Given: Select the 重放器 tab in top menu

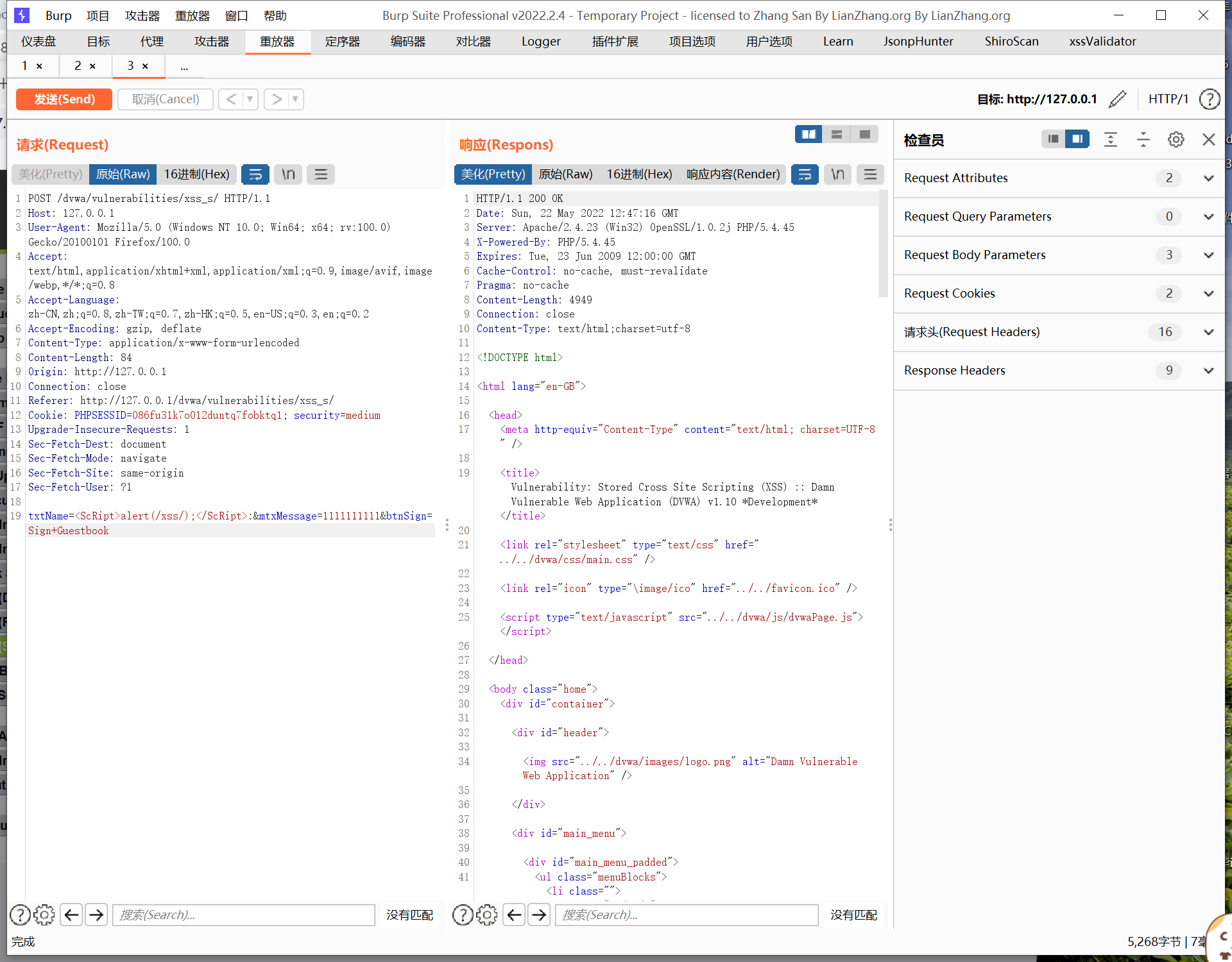Looking at the screenshot, I should coord(277,41).
